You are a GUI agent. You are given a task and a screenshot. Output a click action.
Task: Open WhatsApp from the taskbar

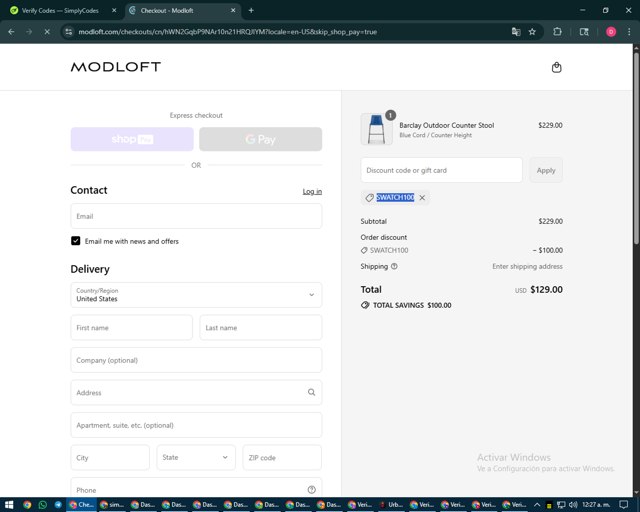point(42,505)
